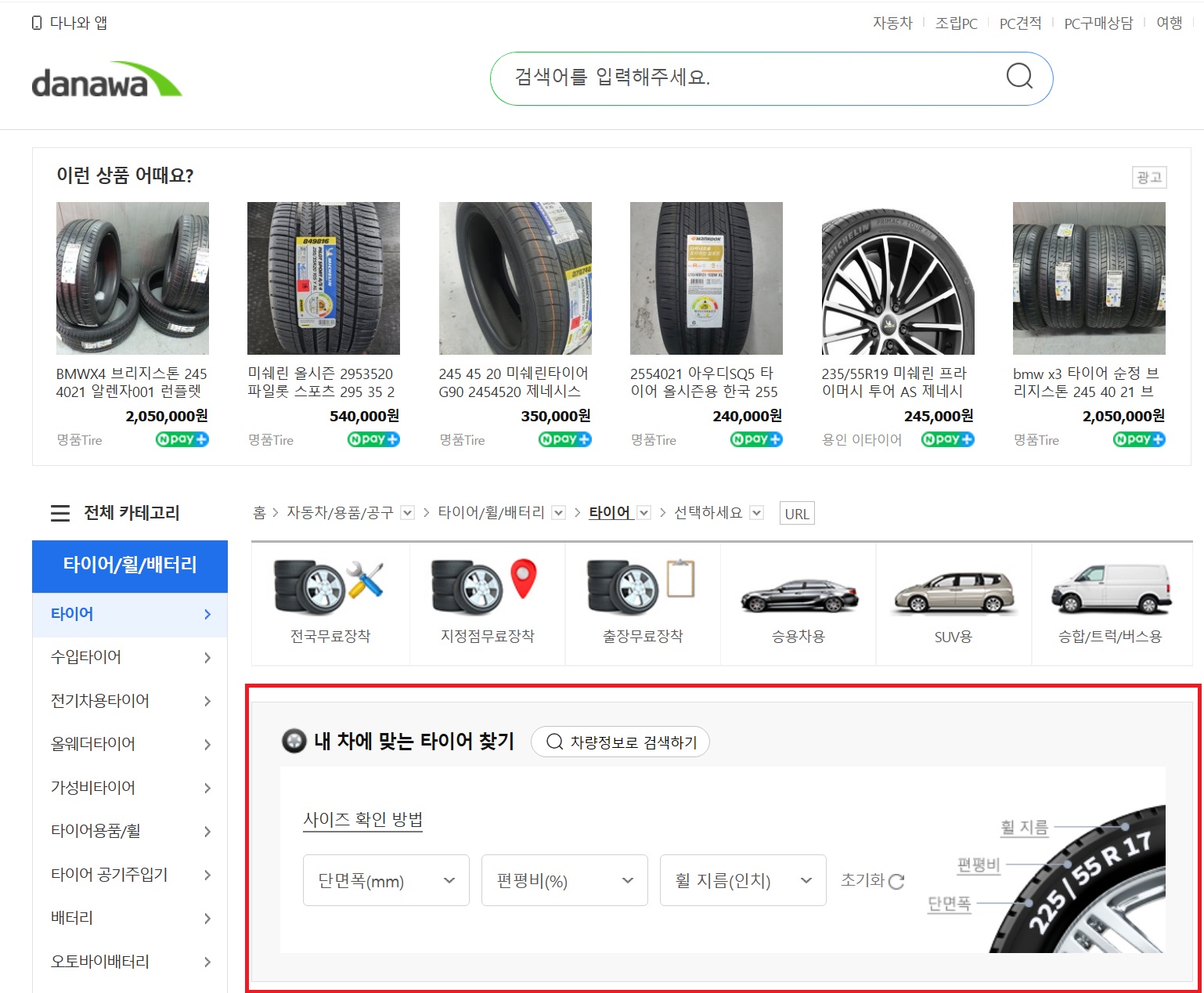
Task: Open the 245 45 20 미쉐린타이어 thumbnail
Action: 515,278
